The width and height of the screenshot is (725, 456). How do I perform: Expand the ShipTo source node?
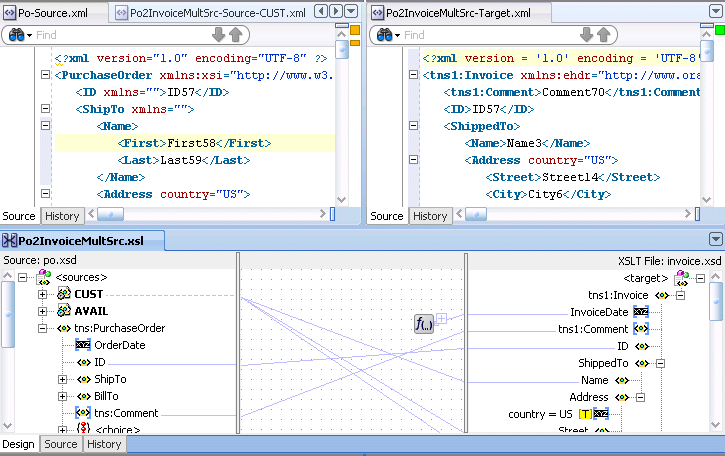click(x=62, y=380)
